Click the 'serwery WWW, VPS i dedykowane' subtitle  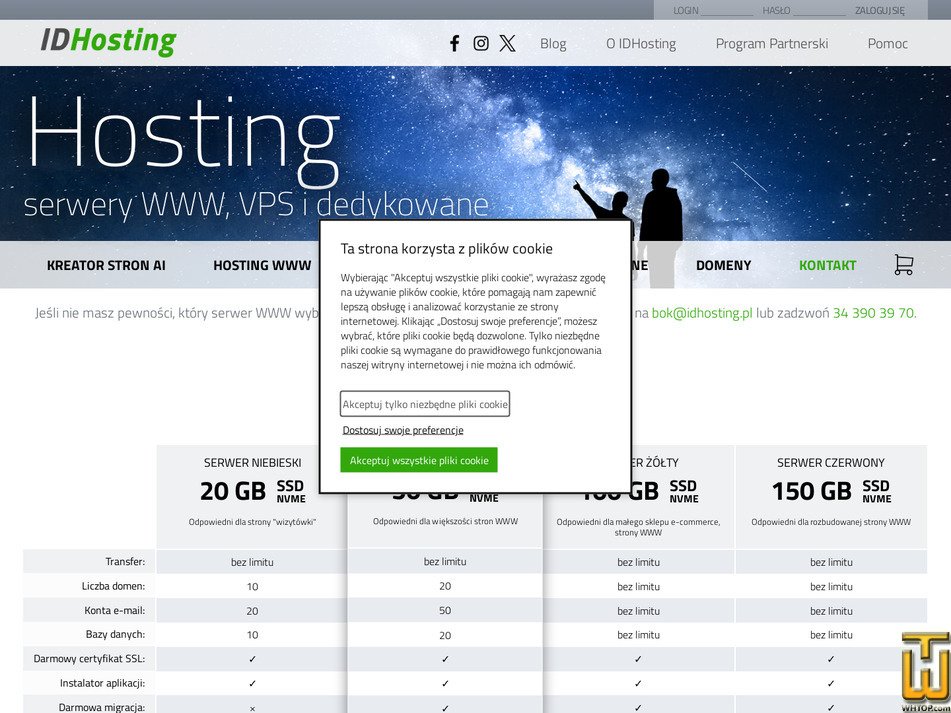(256, 205)
